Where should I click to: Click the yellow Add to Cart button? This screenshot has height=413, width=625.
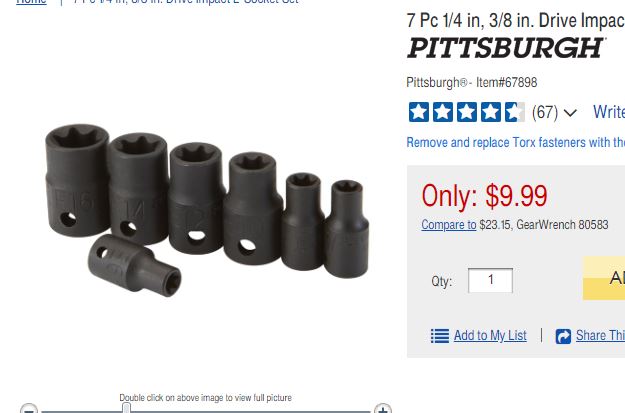coord(604,278)
